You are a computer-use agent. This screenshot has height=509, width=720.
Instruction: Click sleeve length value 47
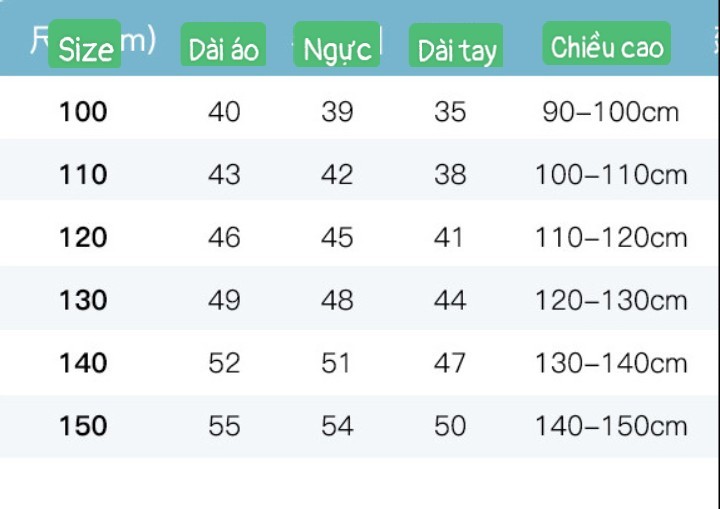tap(450, 363)
